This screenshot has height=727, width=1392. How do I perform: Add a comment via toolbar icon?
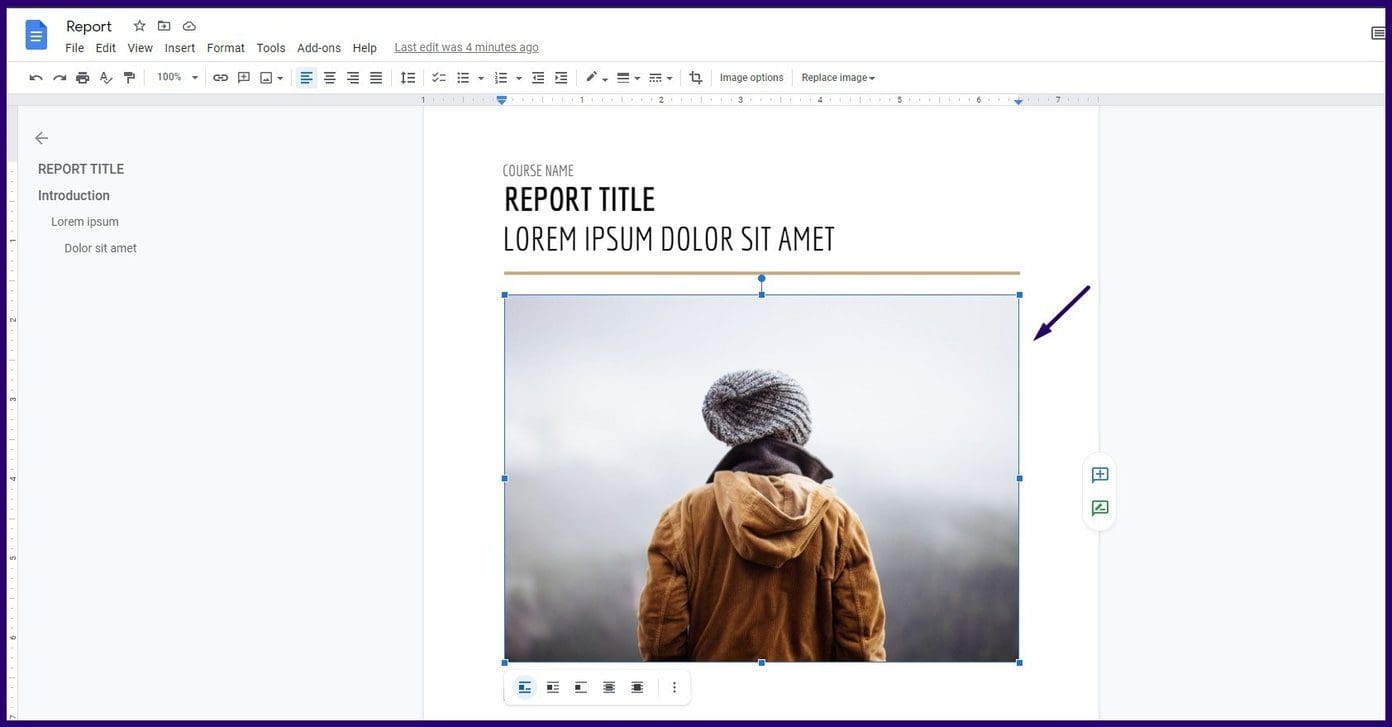243,78
